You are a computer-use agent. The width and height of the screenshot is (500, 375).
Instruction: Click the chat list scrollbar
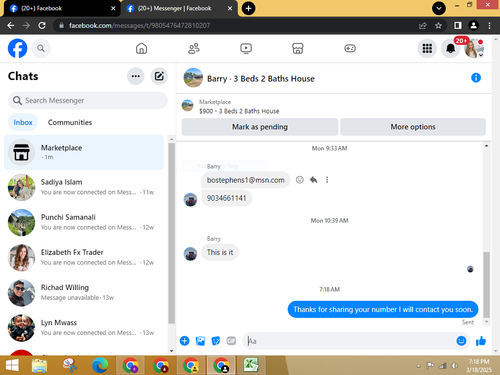172,233
